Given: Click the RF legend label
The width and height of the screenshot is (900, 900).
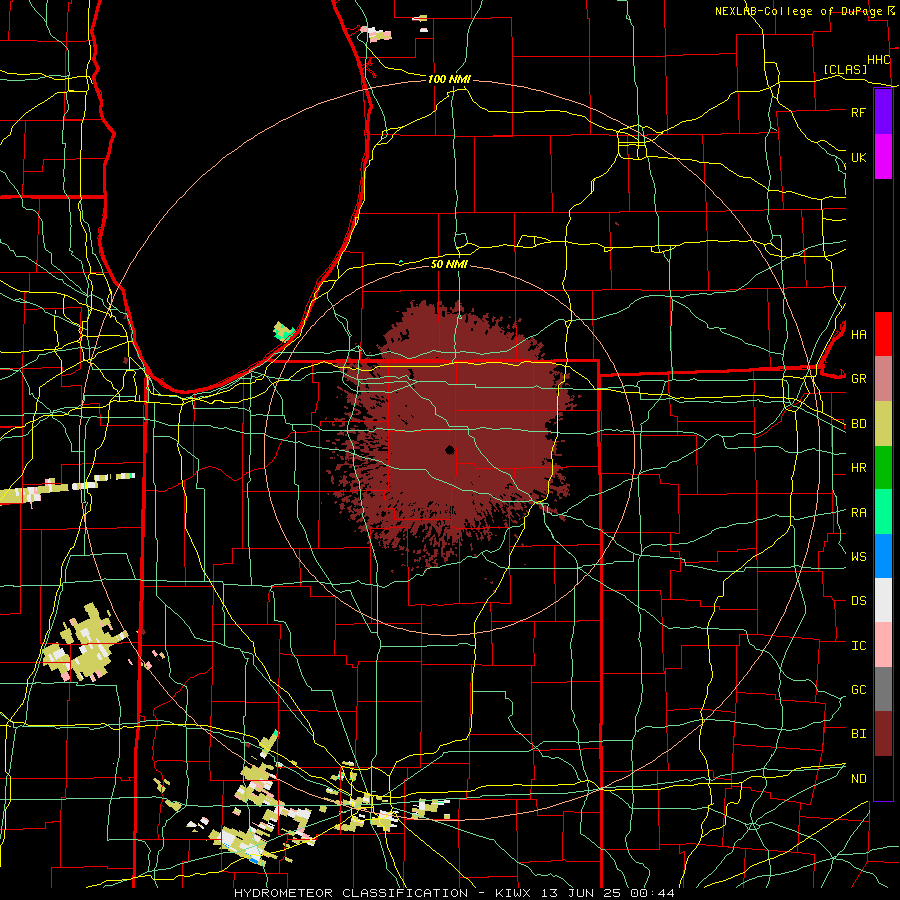Looking at the screenshot, I should (x=858, y=112).
